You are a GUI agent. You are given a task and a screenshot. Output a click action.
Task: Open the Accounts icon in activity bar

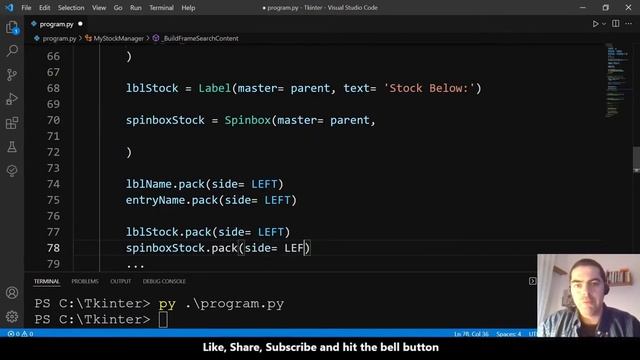12,293
